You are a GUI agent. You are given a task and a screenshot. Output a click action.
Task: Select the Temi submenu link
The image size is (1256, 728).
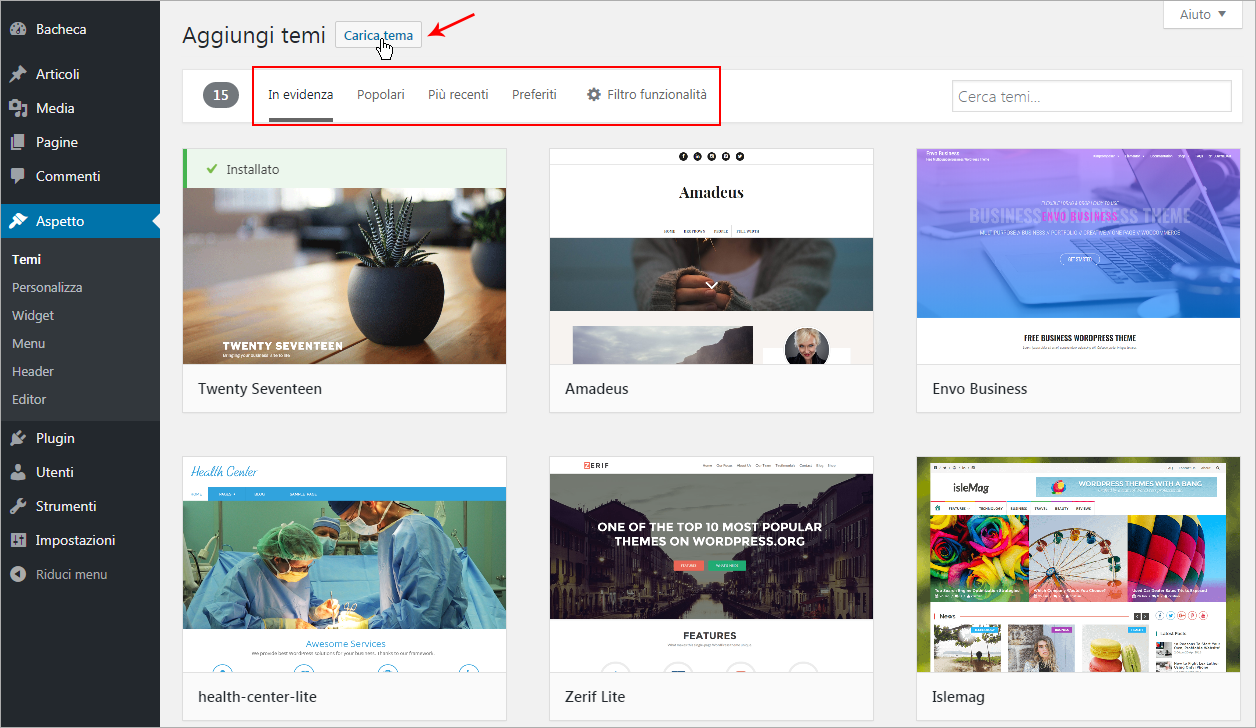(27, 259)
